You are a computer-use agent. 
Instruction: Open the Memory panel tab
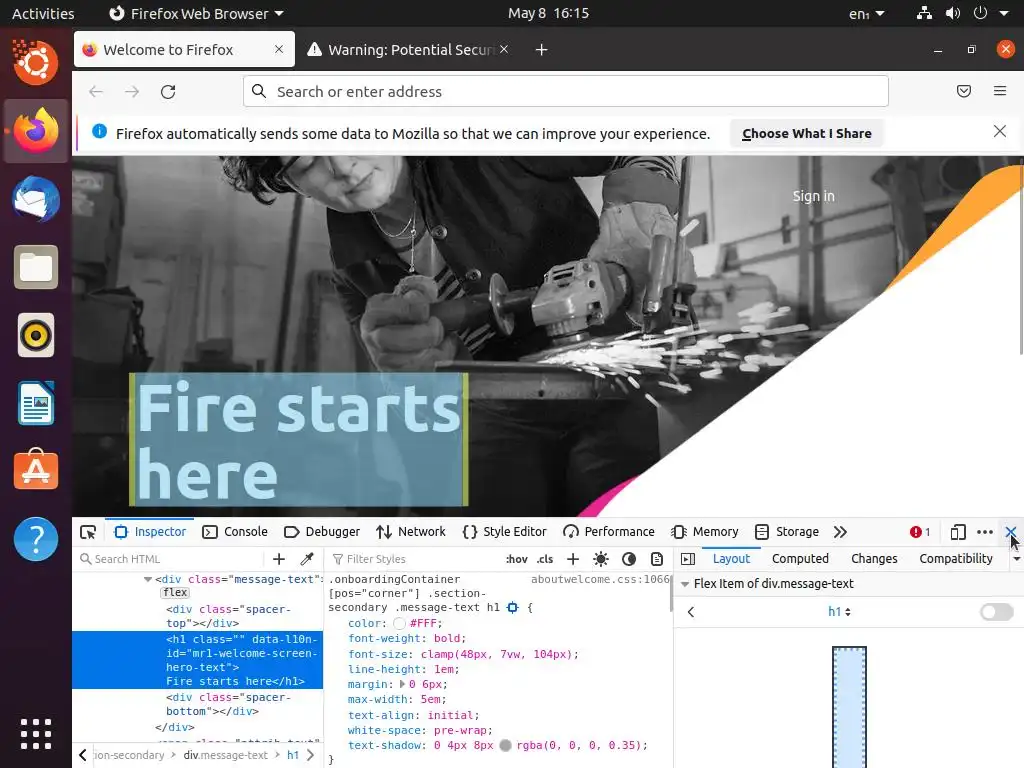pyautogui.click(x=705, y=532)
